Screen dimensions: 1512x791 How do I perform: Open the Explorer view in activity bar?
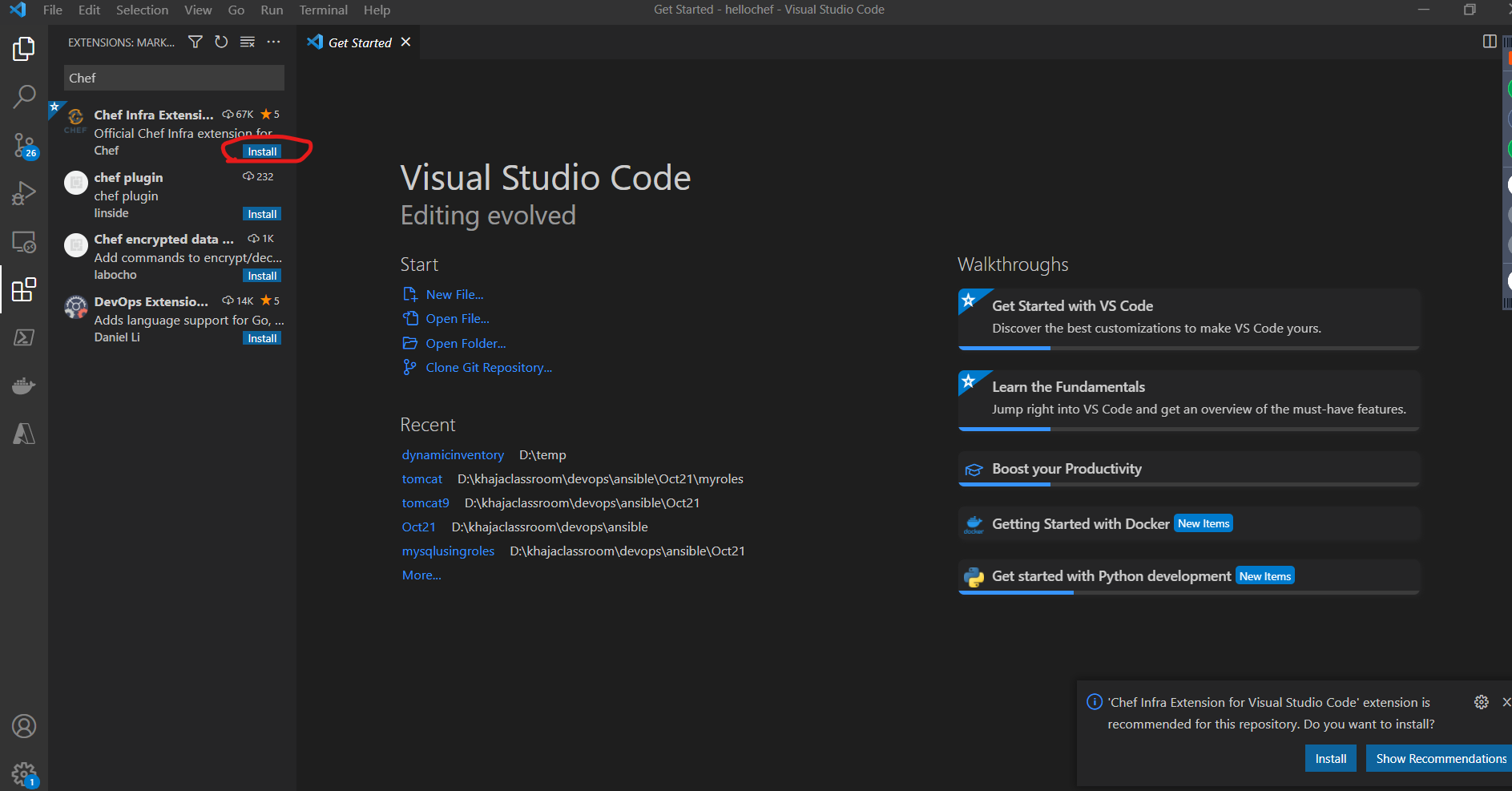coord(24,49)
